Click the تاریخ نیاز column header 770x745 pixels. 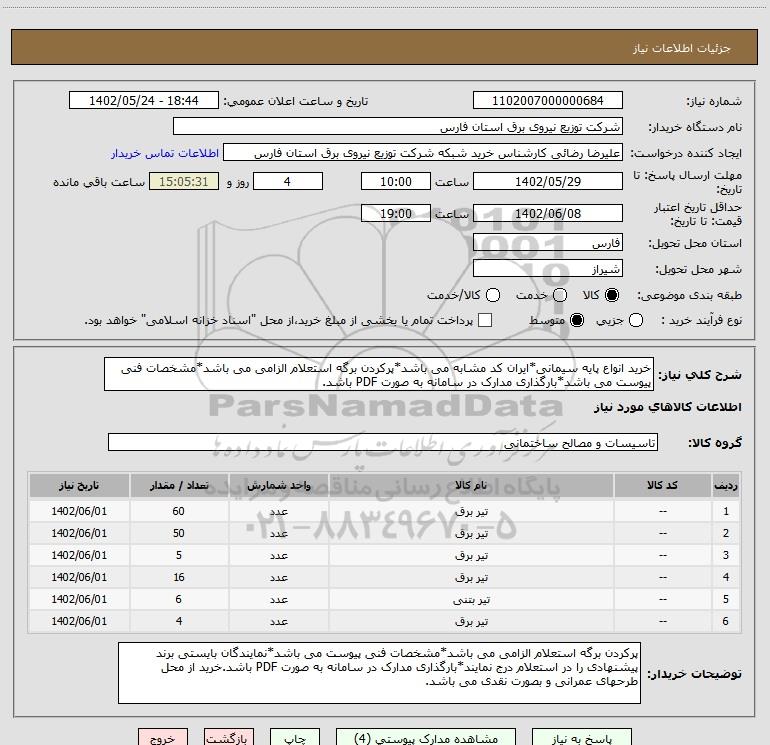(x=79, y=485)
